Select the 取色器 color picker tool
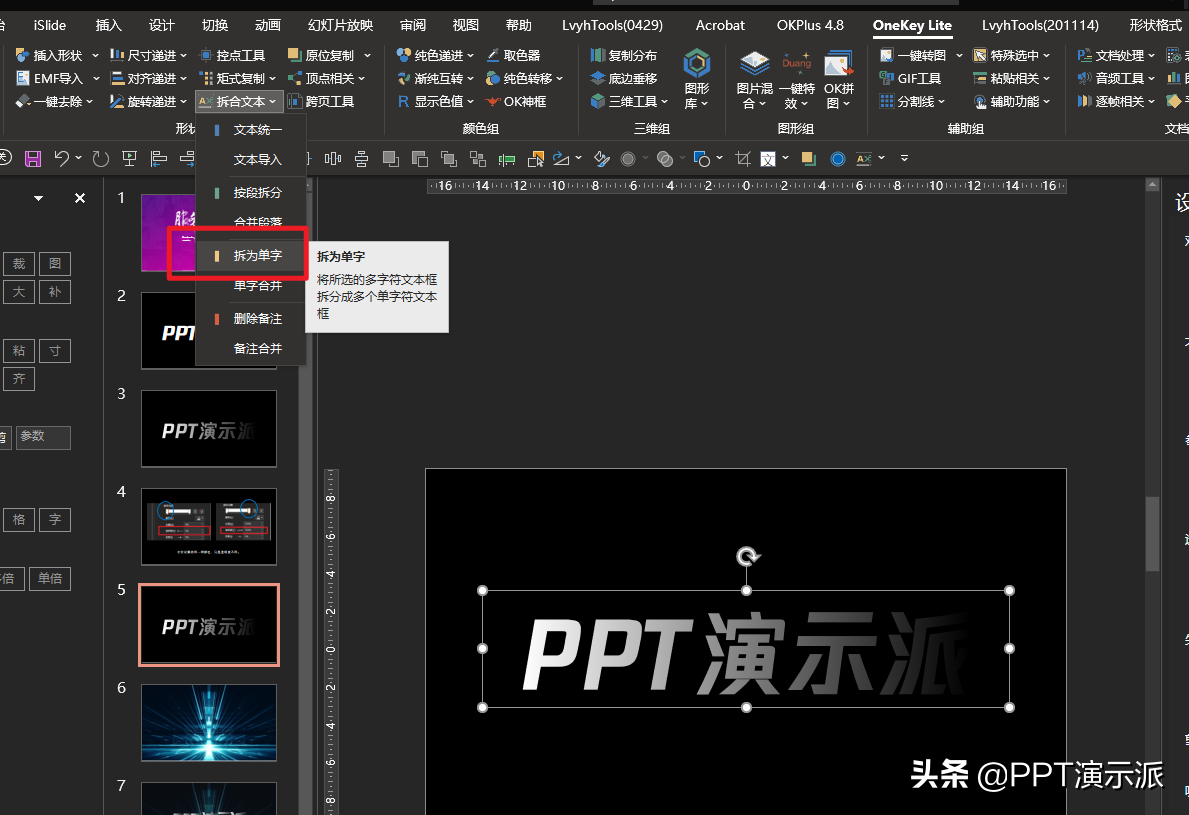Image resolution: width=1189 pixels, height=815 pixels. pos(513,56)
